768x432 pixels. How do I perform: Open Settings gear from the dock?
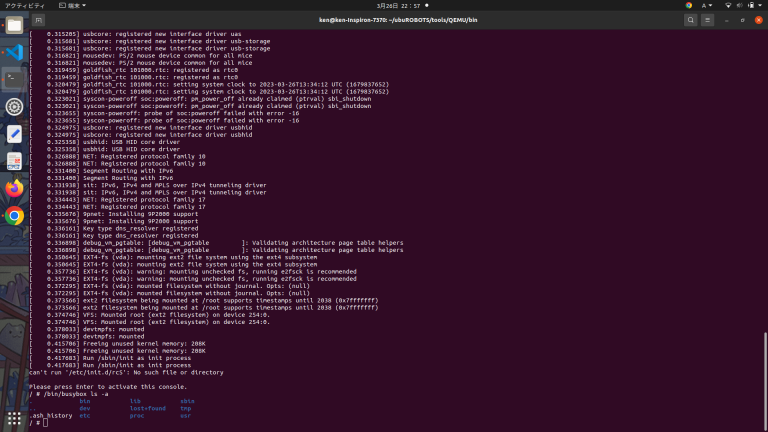pyautogui.click(x=14, y=106)
